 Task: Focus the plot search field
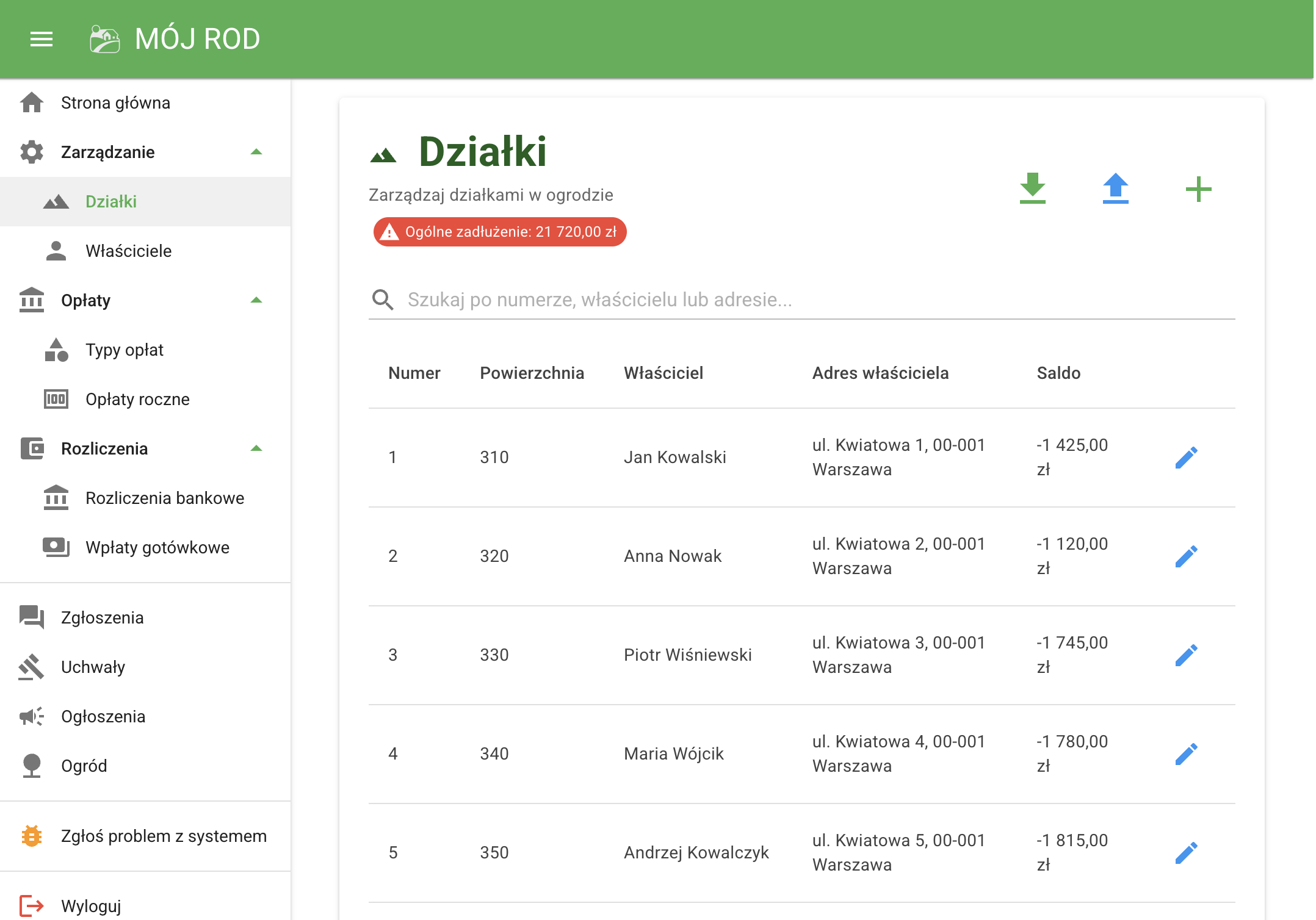pyautogui.click(x=812, y=300)
